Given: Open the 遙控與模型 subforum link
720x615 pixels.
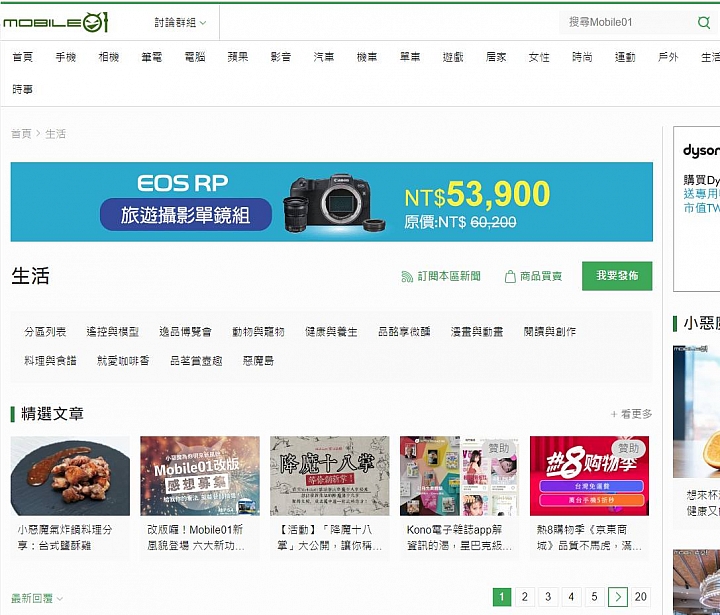Looking at the screenshot, I should 112,332.
